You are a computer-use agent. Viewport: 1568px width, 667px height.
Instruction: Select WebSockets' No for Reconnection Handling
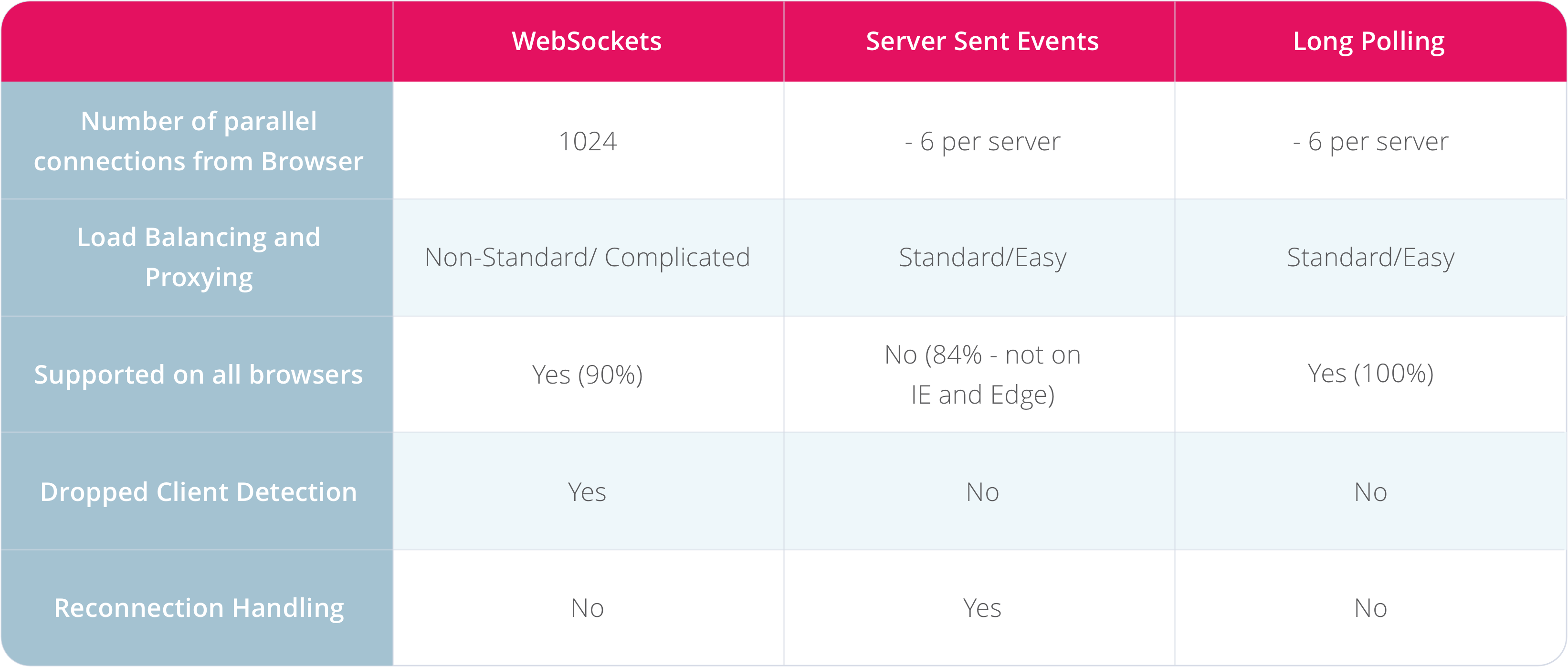[587, 608]
